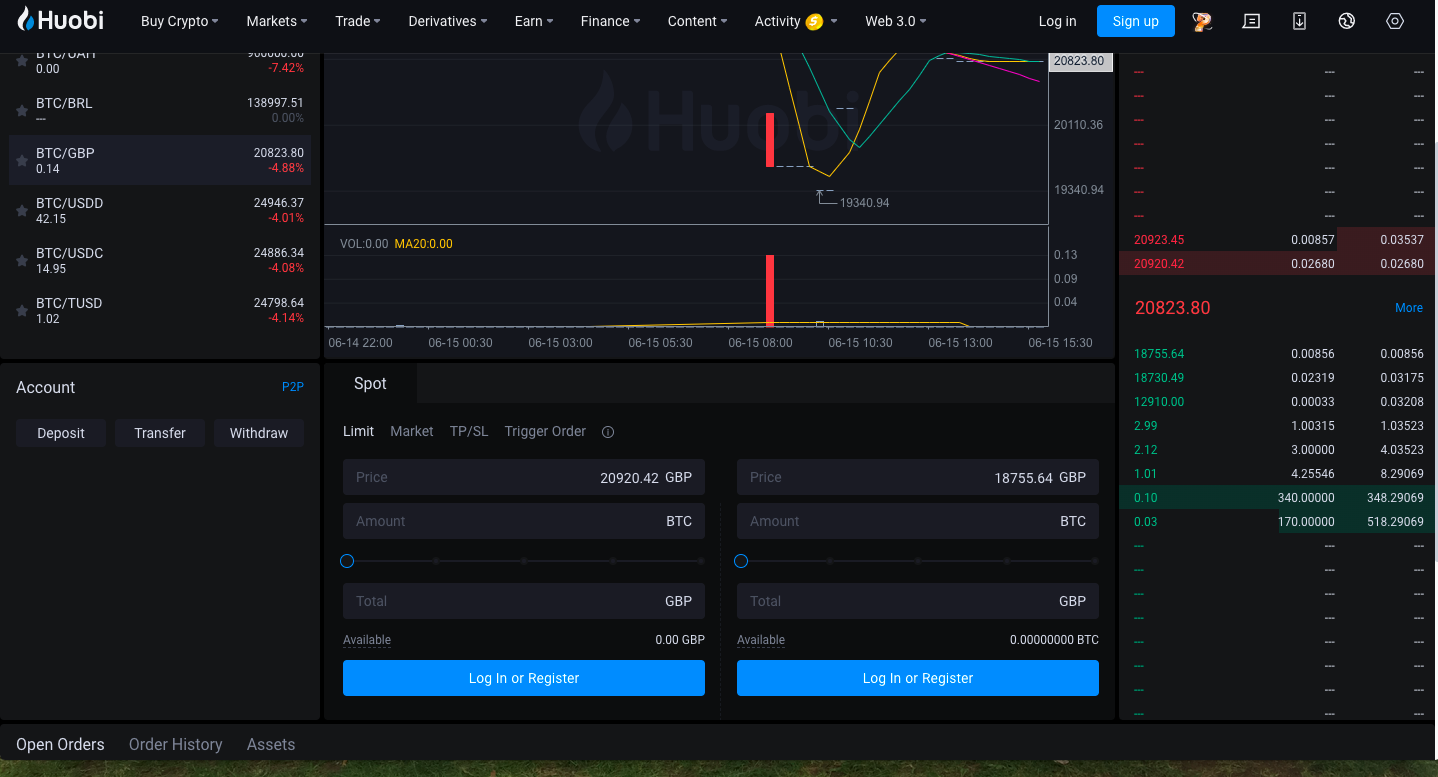Image resolution: width=1438 pixels, height=777 pixels.
Task: Click Log In or Register under BTC balance
Action: tap(918, 678)
